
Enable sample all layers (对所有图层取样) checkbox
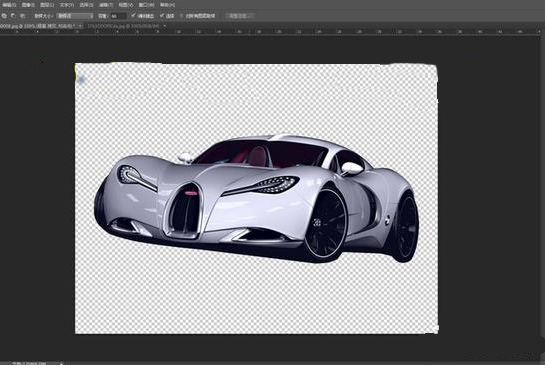click(181, 16)
